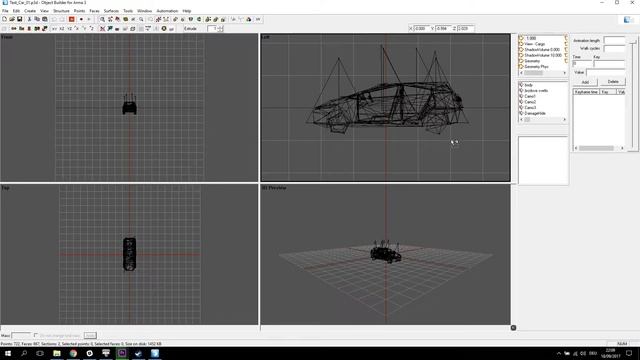Screen dimensions: 640x360
Task: Click the magnifier zoom toolbar icon
Action: pos(102,19)
